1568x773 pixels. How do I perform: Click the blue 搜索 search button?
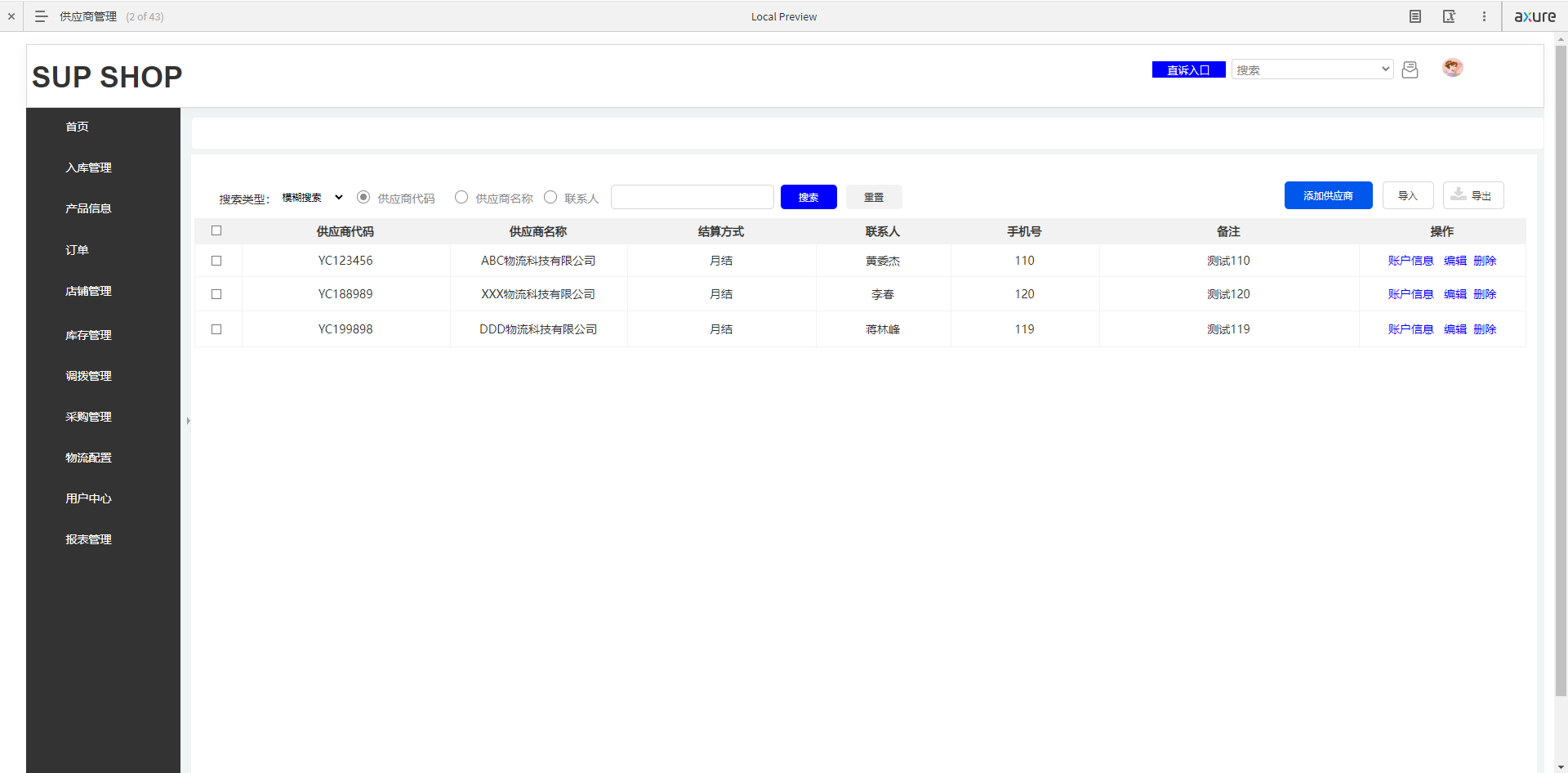tap(808, 197)
